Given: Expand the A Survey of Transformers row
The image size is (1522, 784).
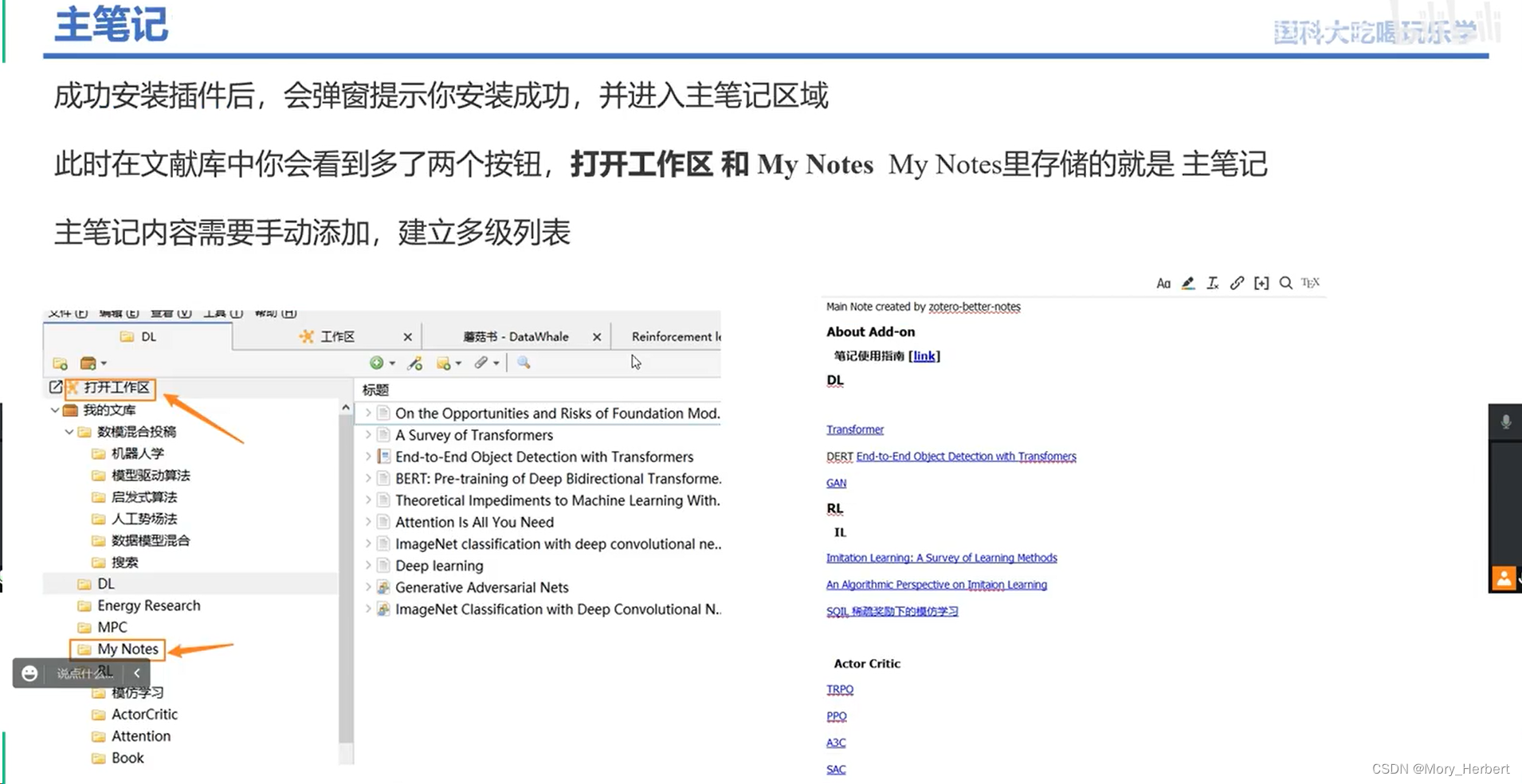Looking at the screenshot, I should tap(368, 435).
